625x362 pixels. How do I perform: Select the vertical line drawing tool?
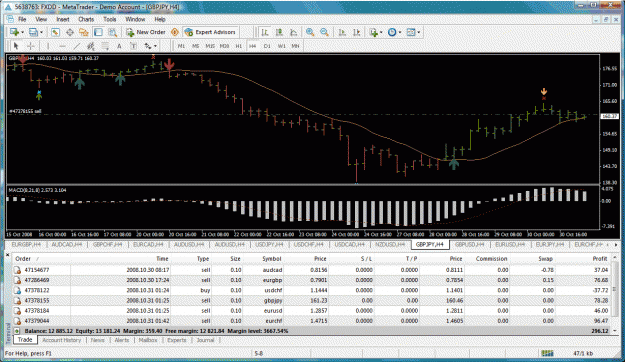point(48,46)
